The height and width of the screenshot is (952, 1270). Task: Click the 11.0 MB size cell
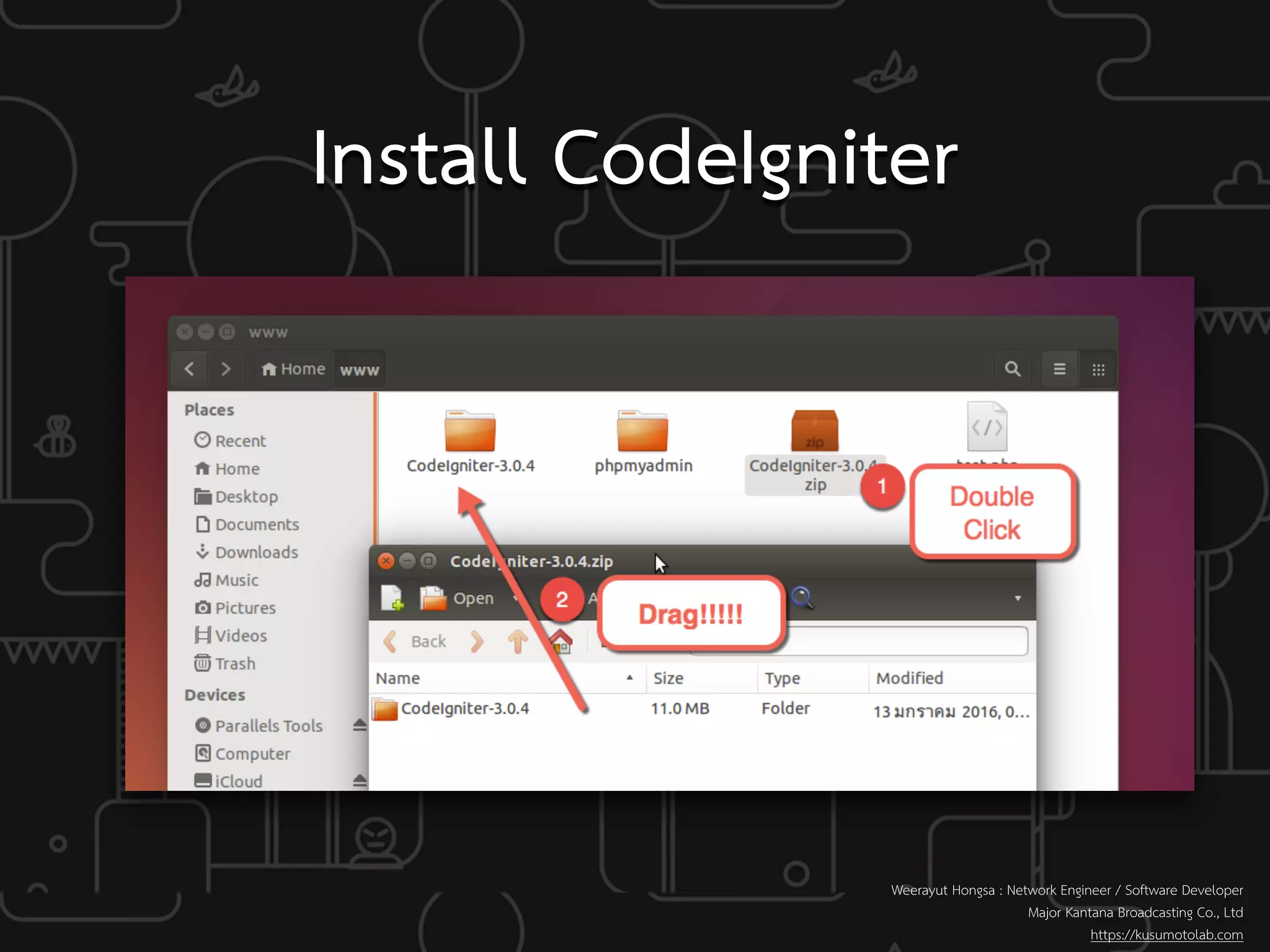[680, 708]
